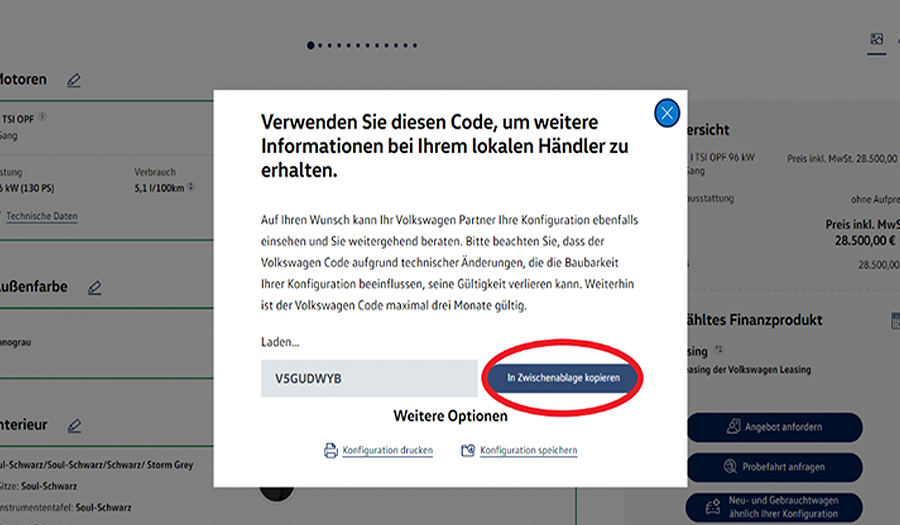This screenshot has width=900, height=525.
Task: Click Probefahrt anfragen button
Action: click(774, 467)
